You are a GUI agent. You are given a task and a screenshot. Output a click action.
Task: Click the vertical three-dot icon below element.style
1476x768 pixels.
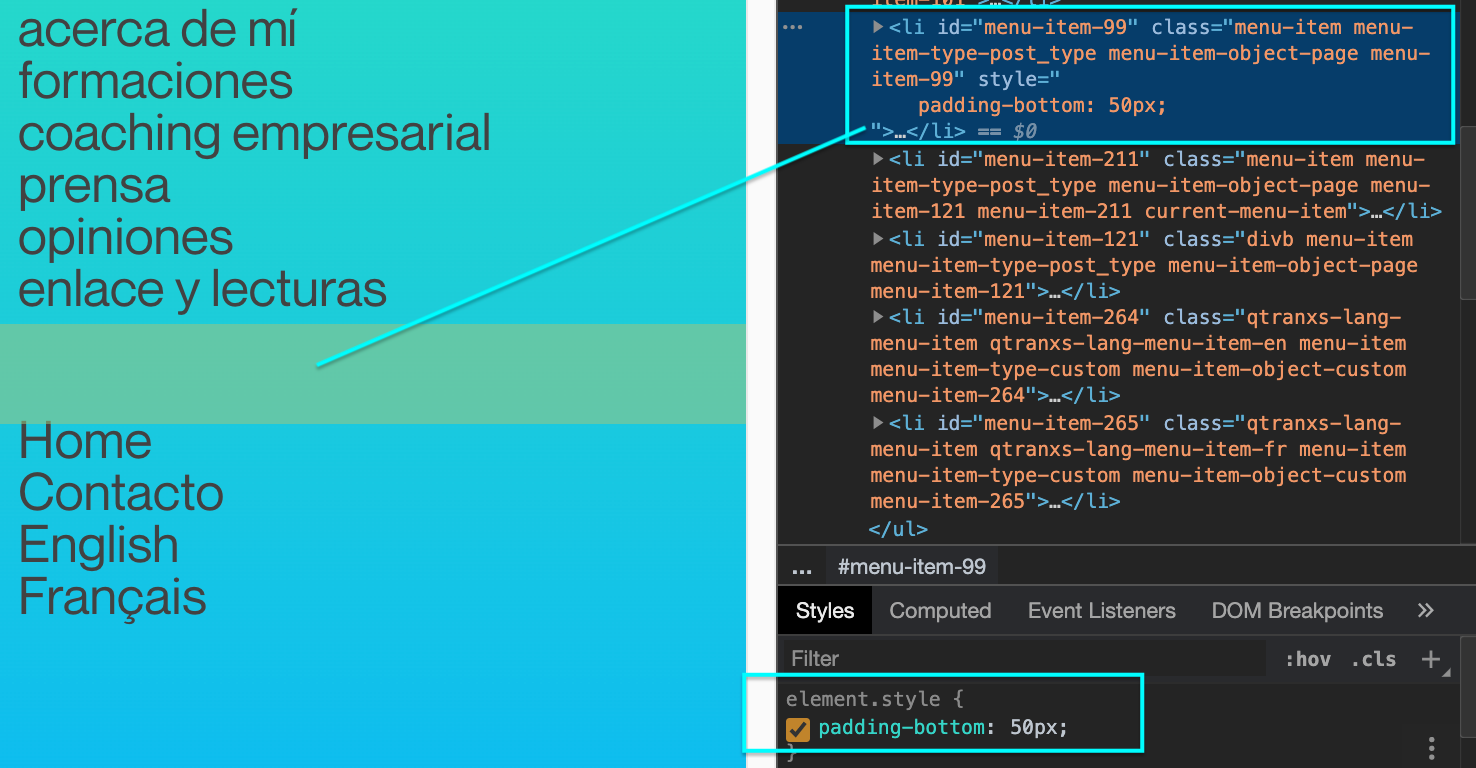pos(1432,748)
